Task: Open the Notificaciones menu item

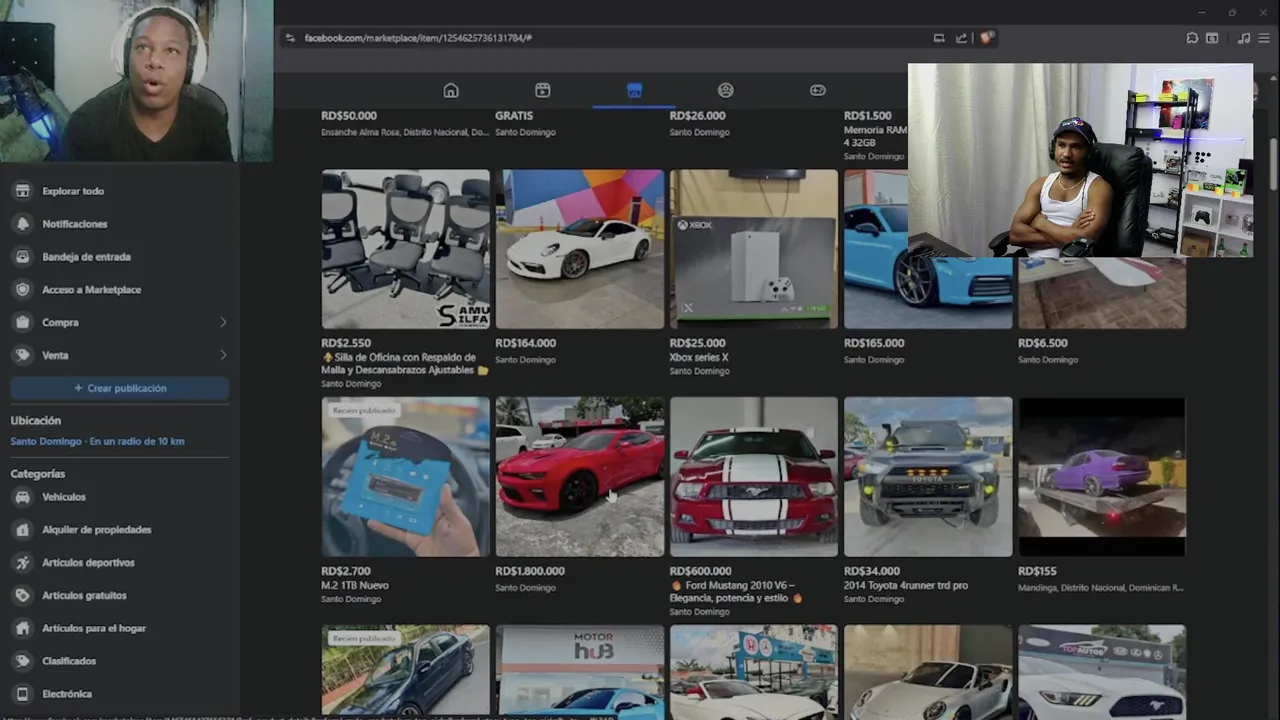Action: click(x=120, y=224)
